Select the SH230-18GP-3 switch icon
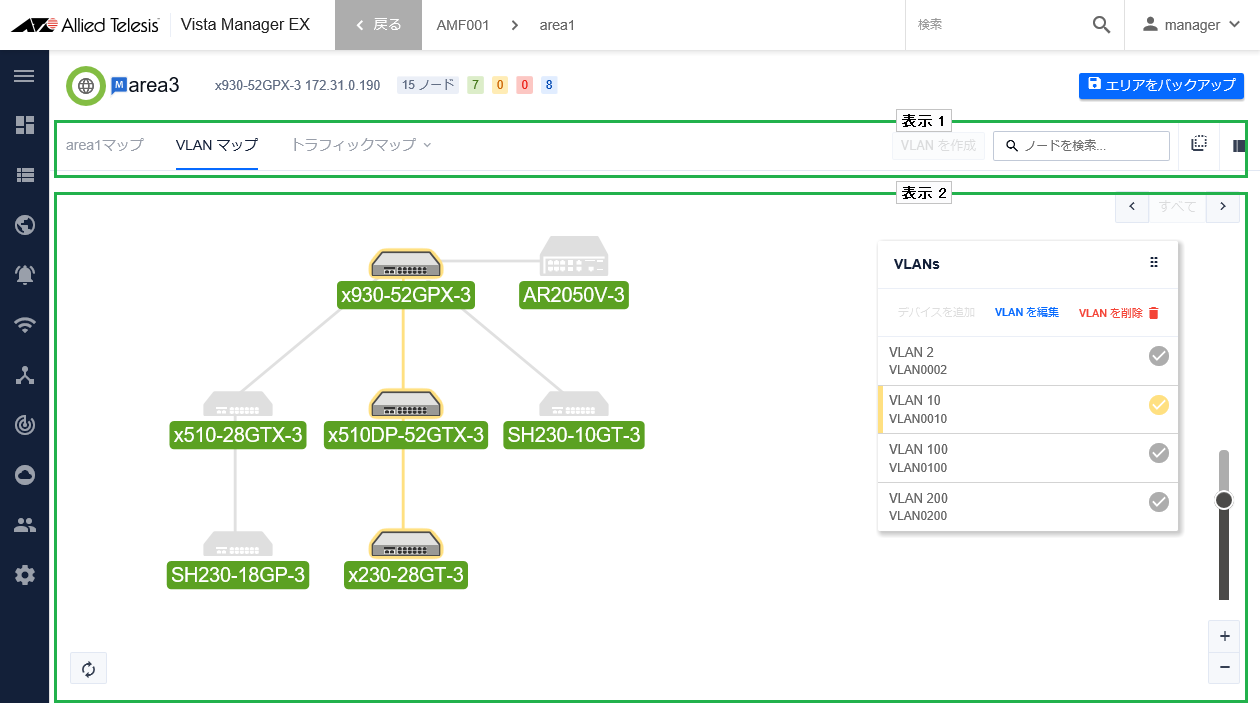The width and height of the screenshot is (1260, 703). pos(238,544)
